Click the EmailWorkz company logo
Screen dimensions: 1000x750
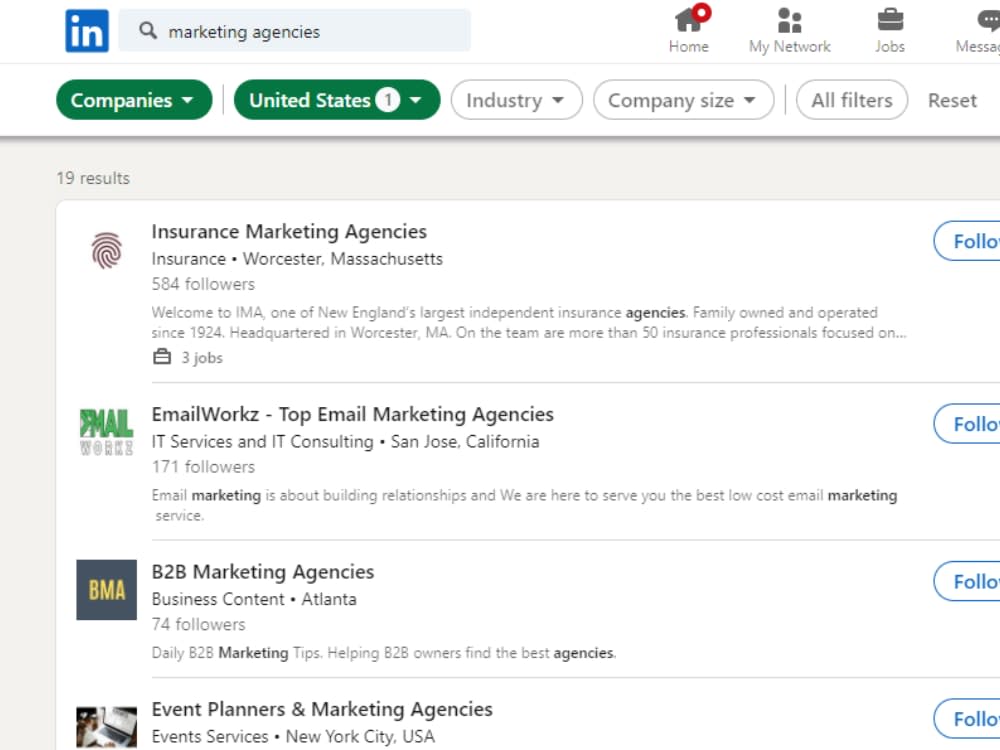click(x=105, y=431)
